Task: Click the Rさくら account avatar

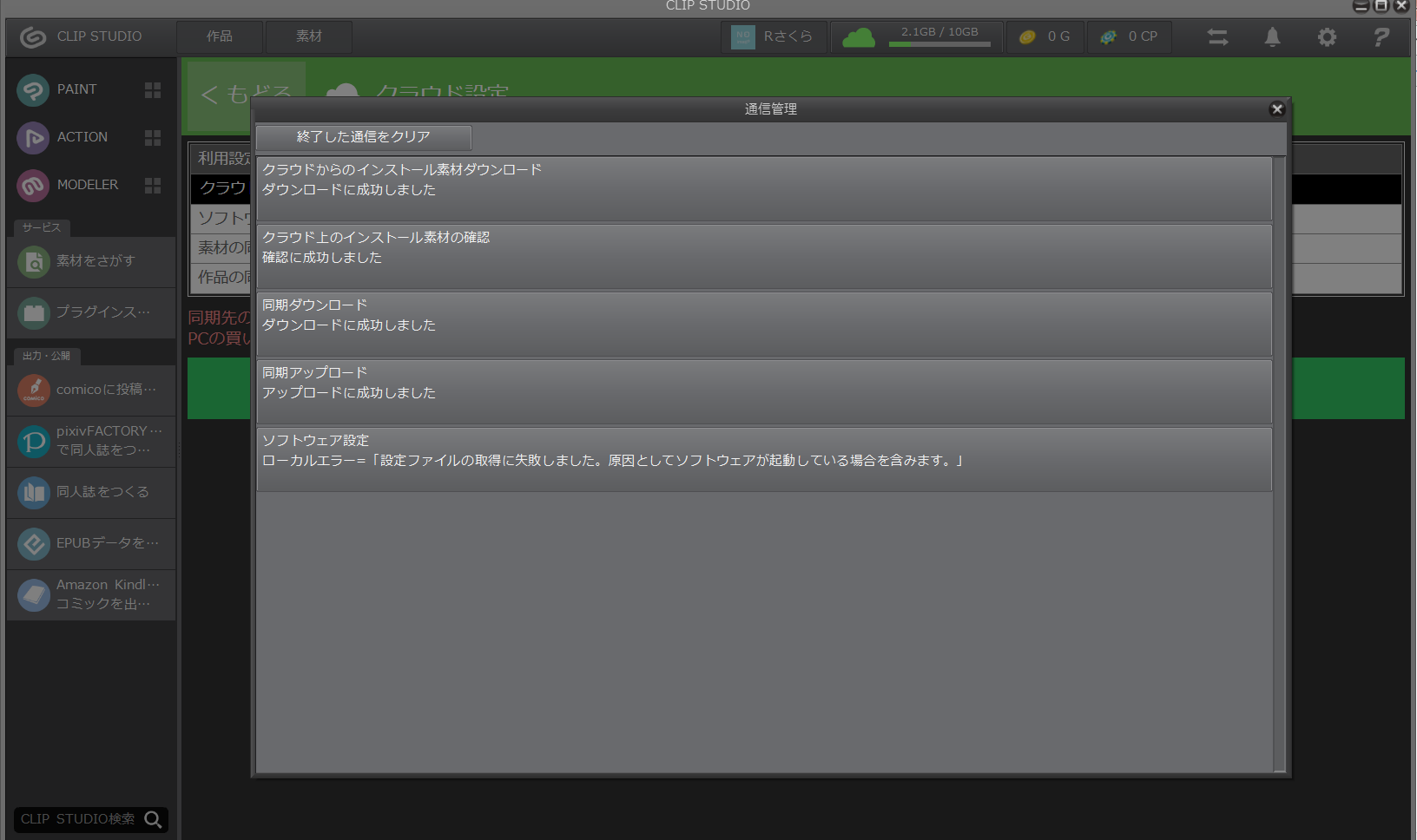Action: coord(743,37)
